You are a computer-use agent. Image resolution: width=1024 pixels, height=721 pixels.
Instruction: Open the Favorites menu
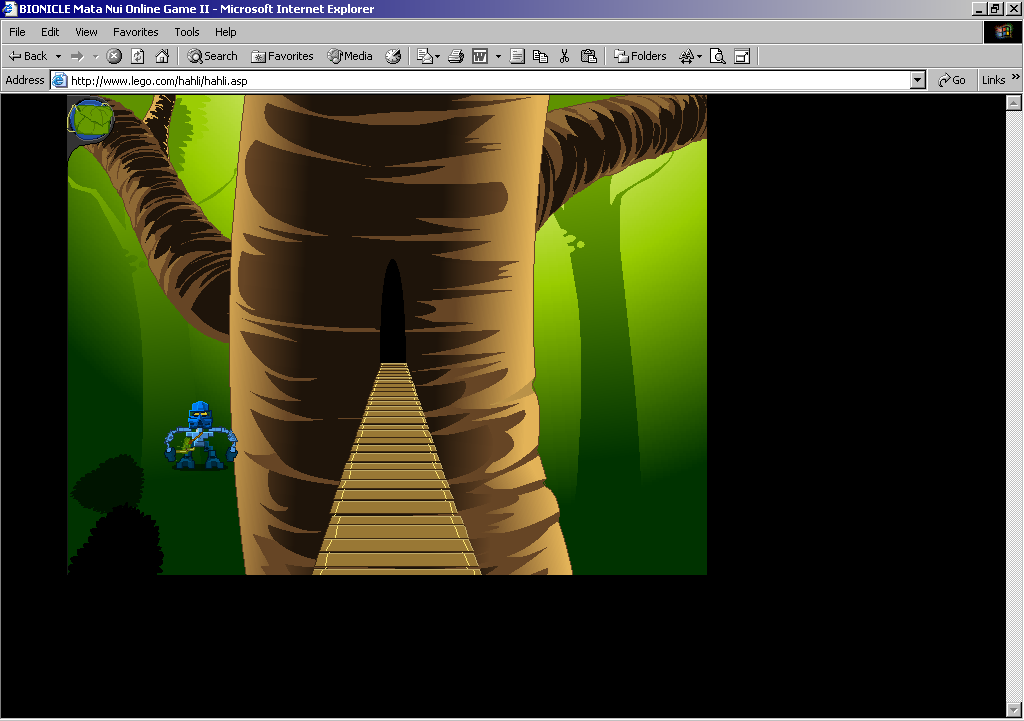coord(135,32)
